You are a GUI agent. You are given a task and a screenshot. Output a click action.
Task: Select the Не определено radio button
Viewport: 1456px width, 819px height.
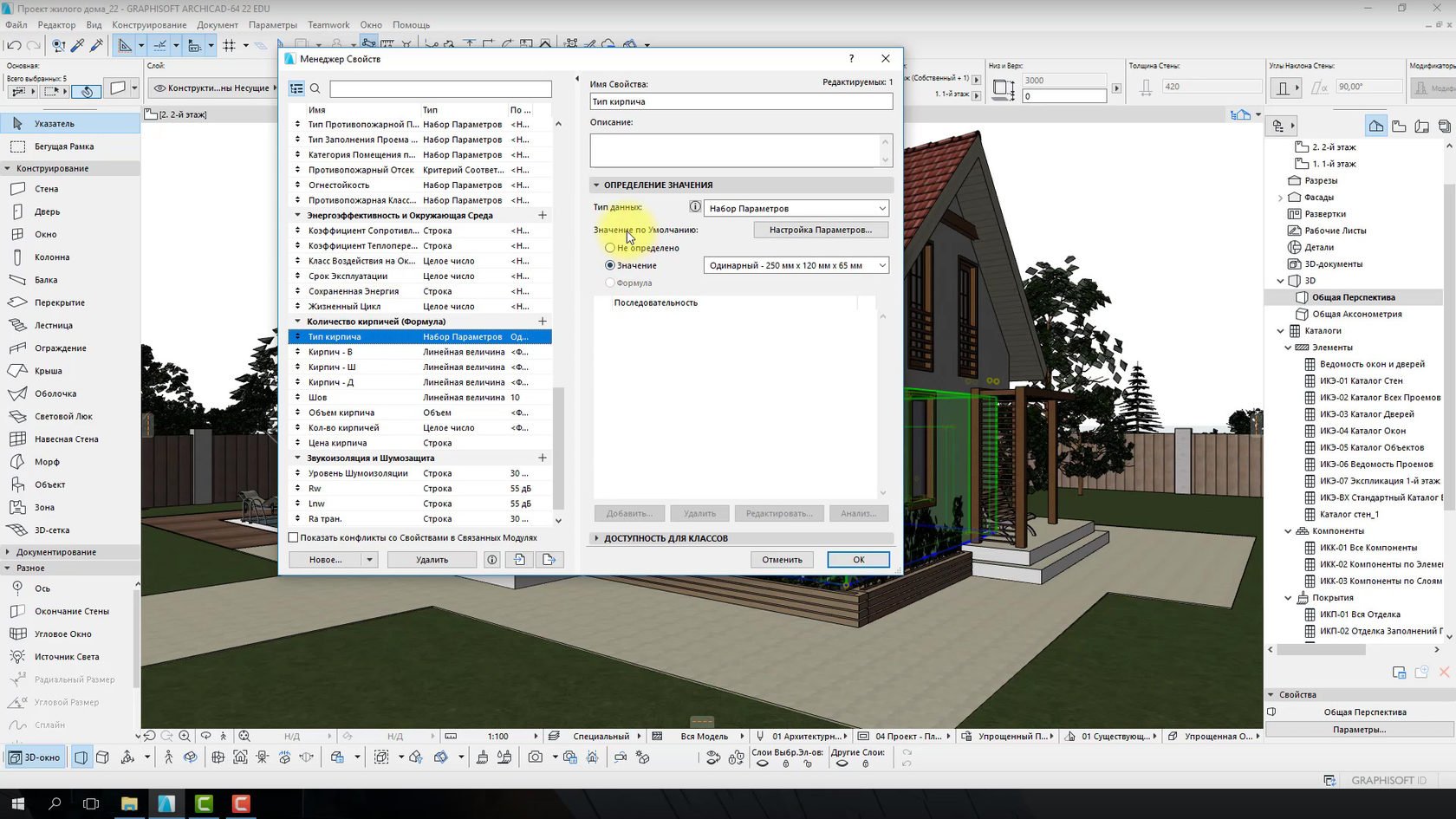tap(610, 248)
